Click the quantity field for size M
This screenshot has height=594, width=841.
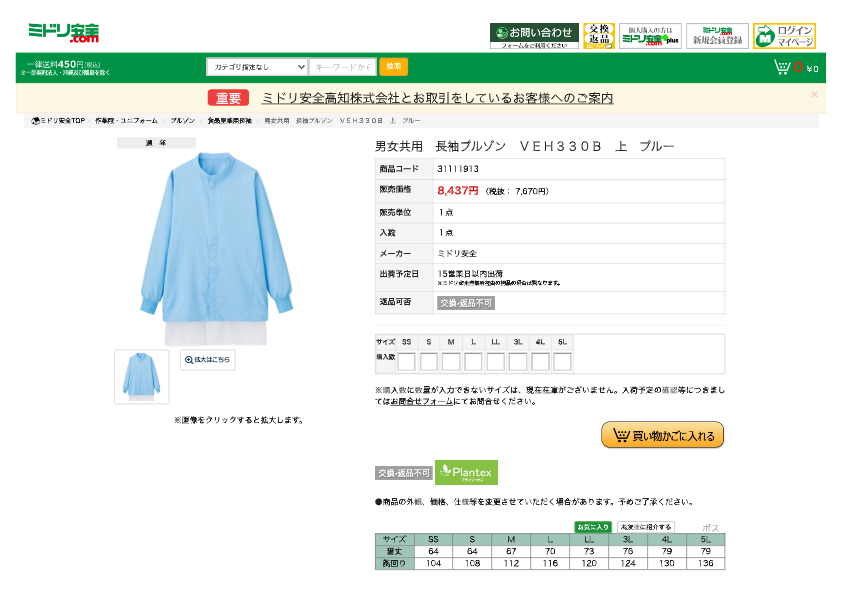click(x=451, y=361)
